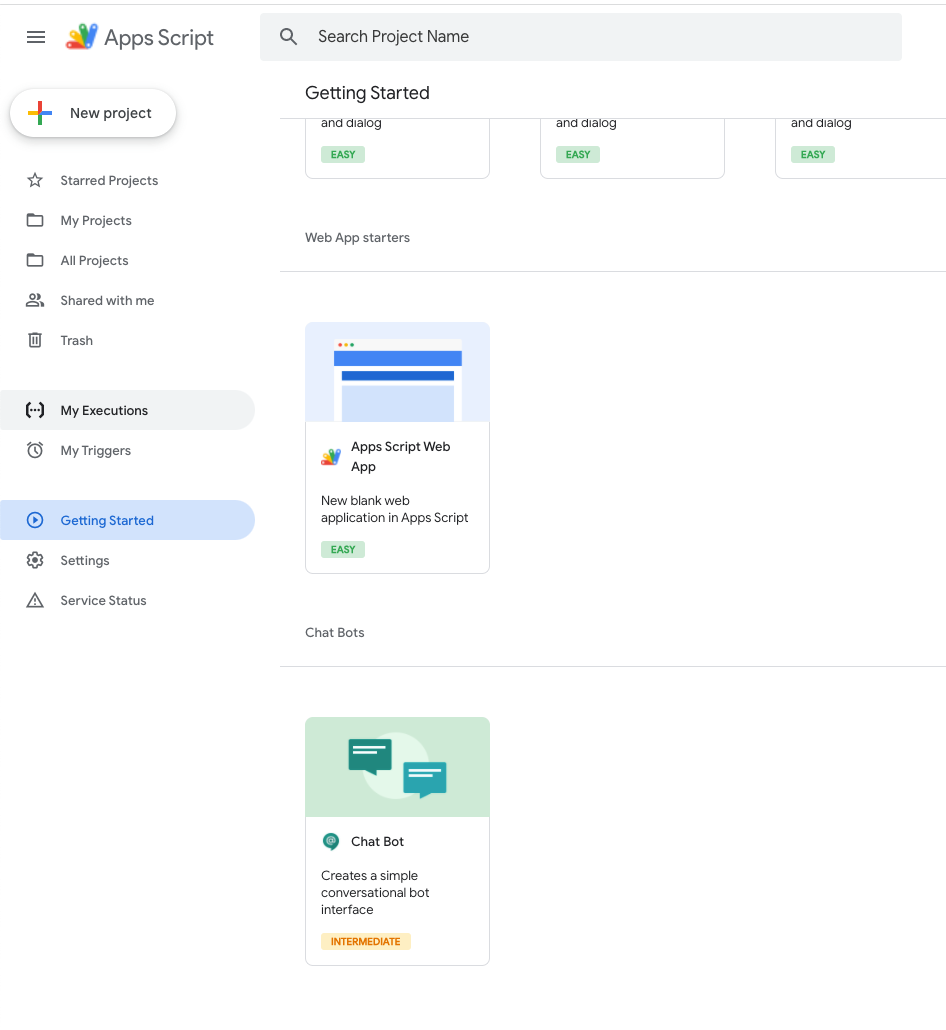Open My Executions
This screenshot has width=946, height=1030.
pos(127,411)
